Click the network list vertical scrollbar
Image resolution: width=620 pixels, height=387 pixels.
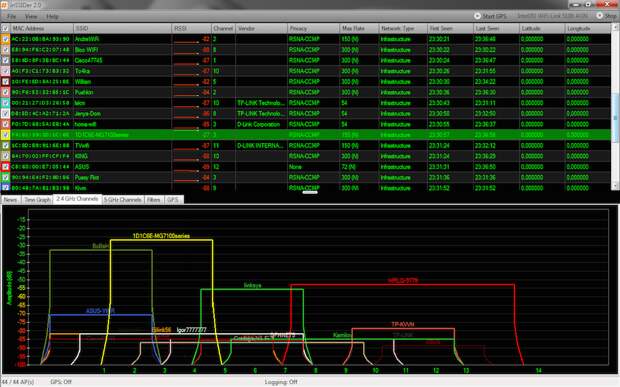click(x=615, y=107)
